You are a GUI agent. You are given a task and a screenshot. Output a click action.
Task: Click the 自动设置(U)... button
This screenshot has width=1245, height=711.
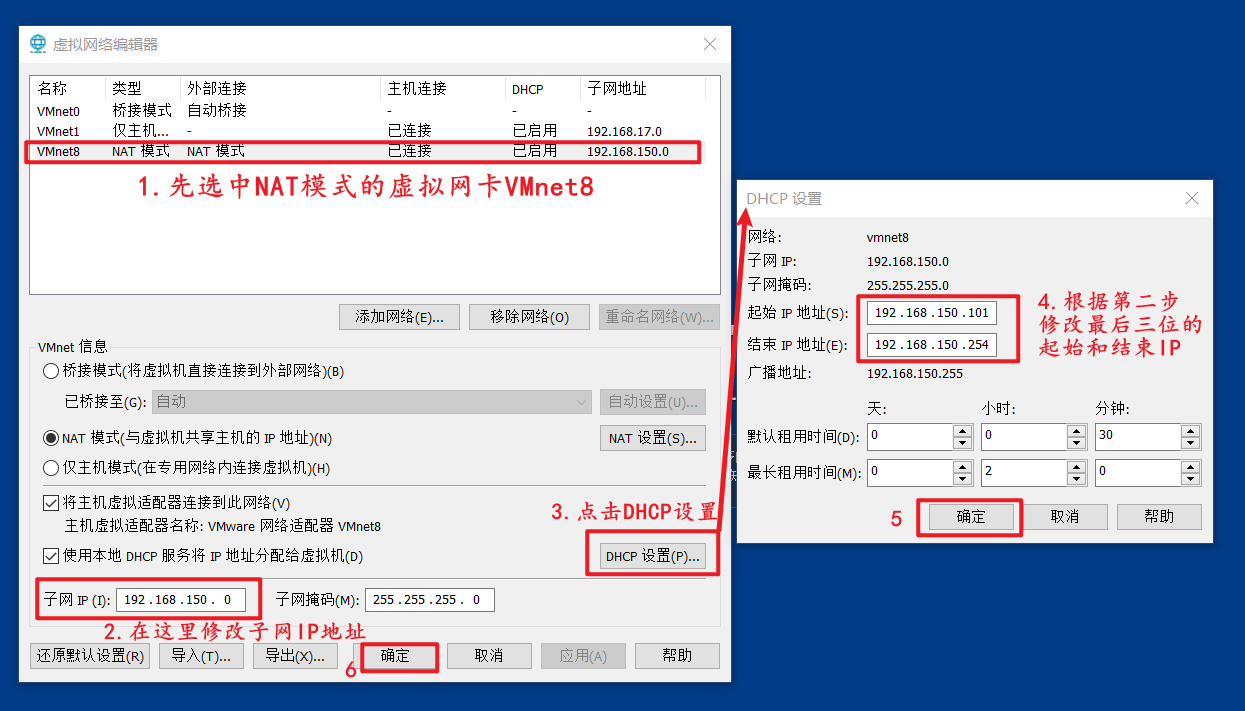(653, 401)
